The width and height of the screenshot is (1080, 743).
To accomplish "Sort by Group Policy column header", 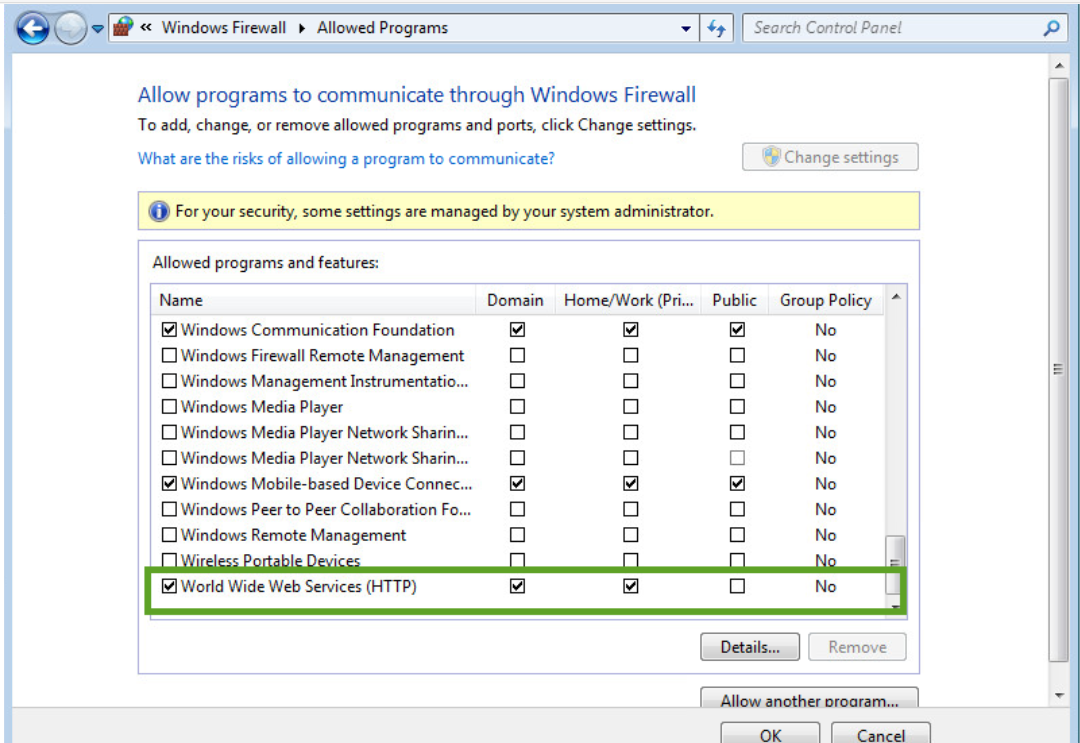I will tap(825, 300).
